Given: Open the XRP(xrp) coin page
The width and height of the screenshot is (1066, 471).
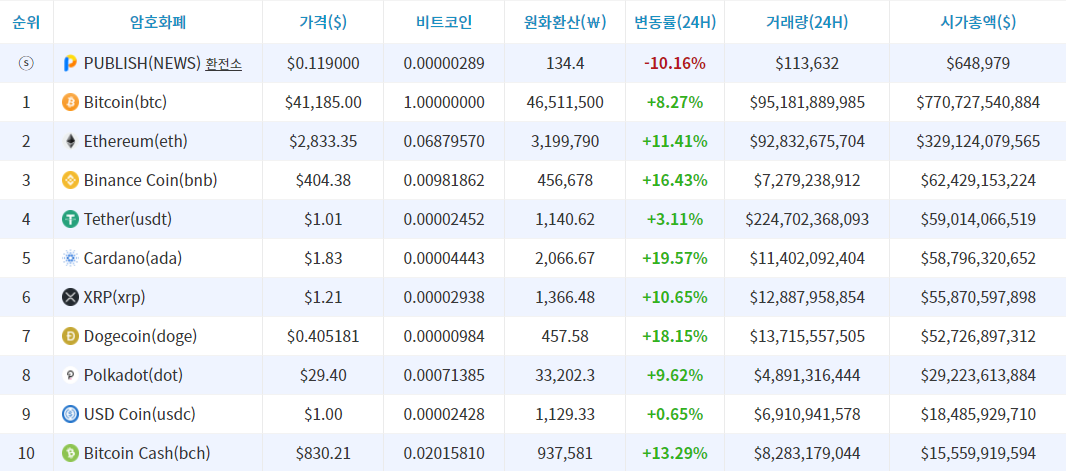Looking at the screenshot, I should tap(114, 297).
